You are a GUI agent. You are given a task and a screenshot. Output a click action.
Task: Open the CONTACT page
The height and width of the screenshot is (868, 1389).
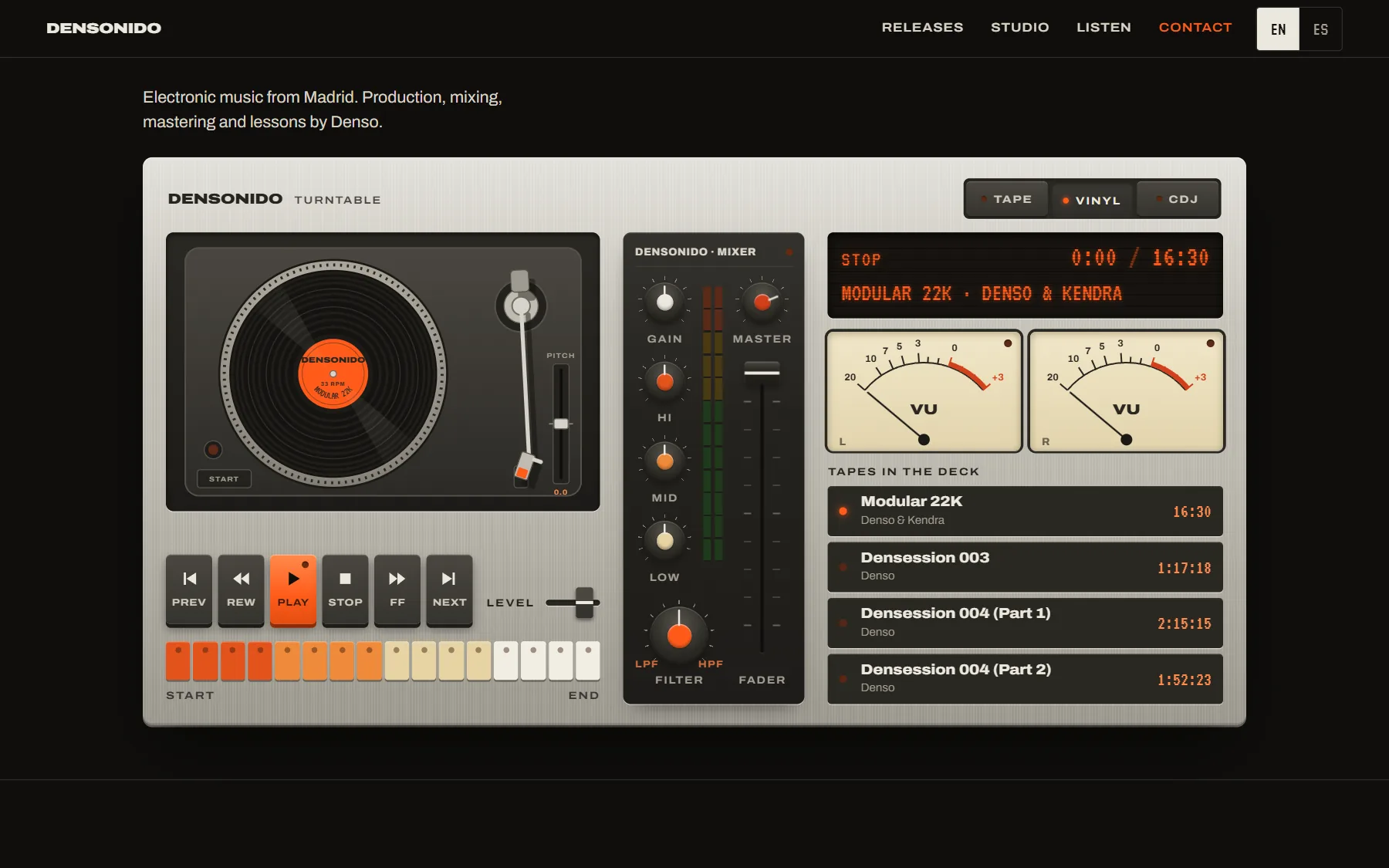1195,28
